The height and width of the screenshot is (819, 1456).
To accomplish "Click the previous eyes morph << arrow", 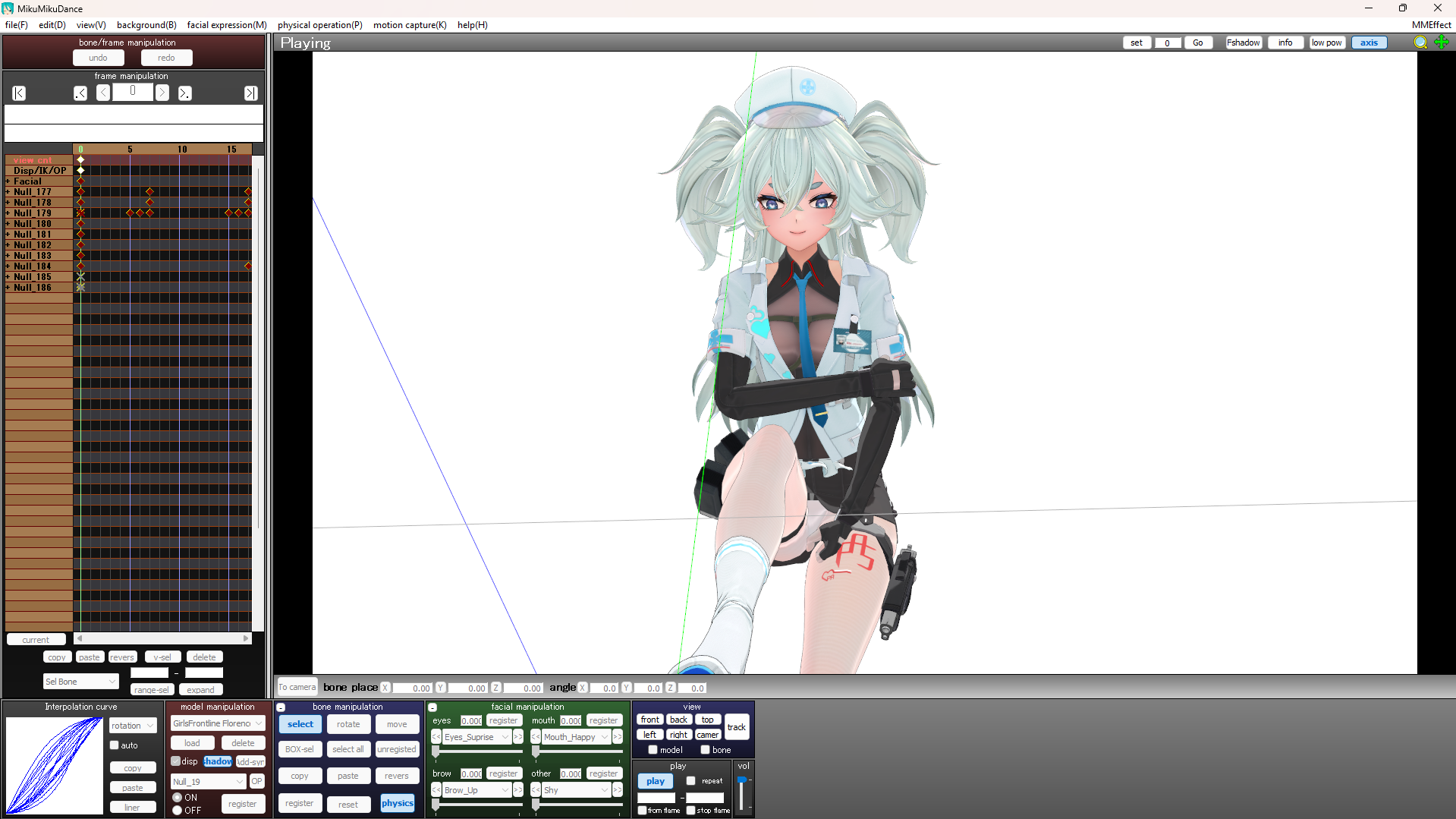I will point(436,737).
